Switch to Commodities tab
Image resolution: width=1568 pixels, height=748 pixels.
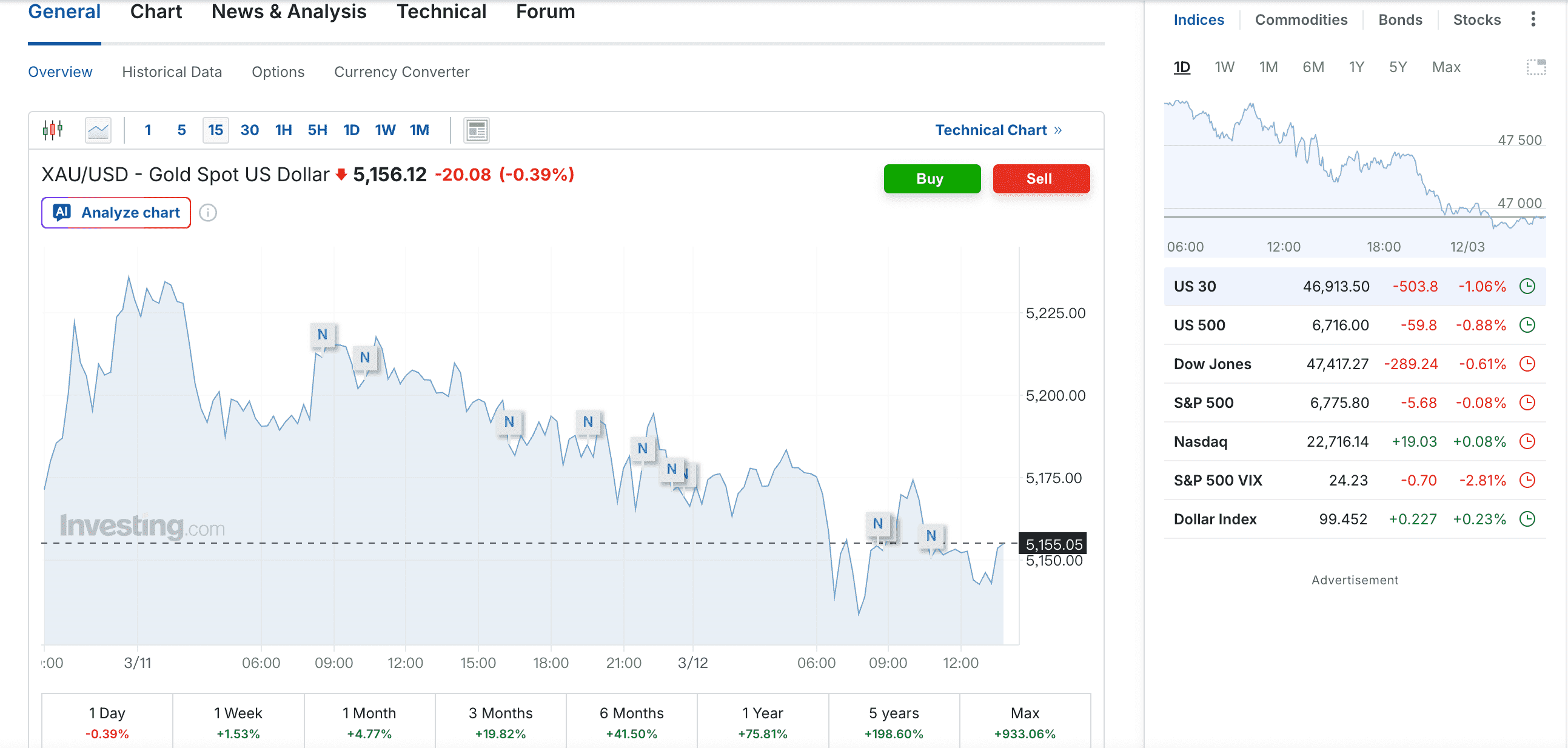pos(1301,19)
